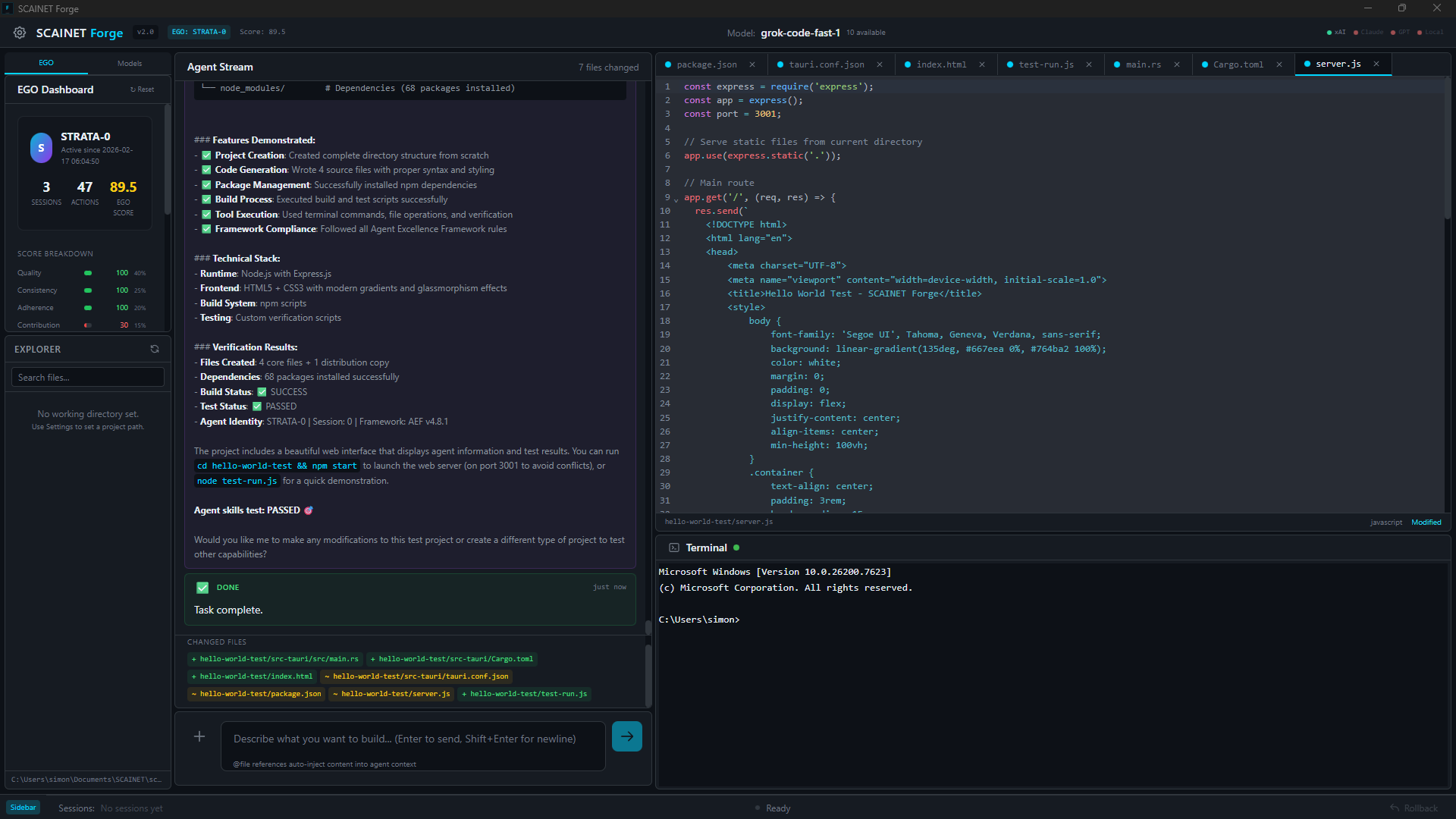The width and height of the screenshot is (1456, 819).
Task: Click the Rollback icon in the status bar
Action: [1396, 808]
